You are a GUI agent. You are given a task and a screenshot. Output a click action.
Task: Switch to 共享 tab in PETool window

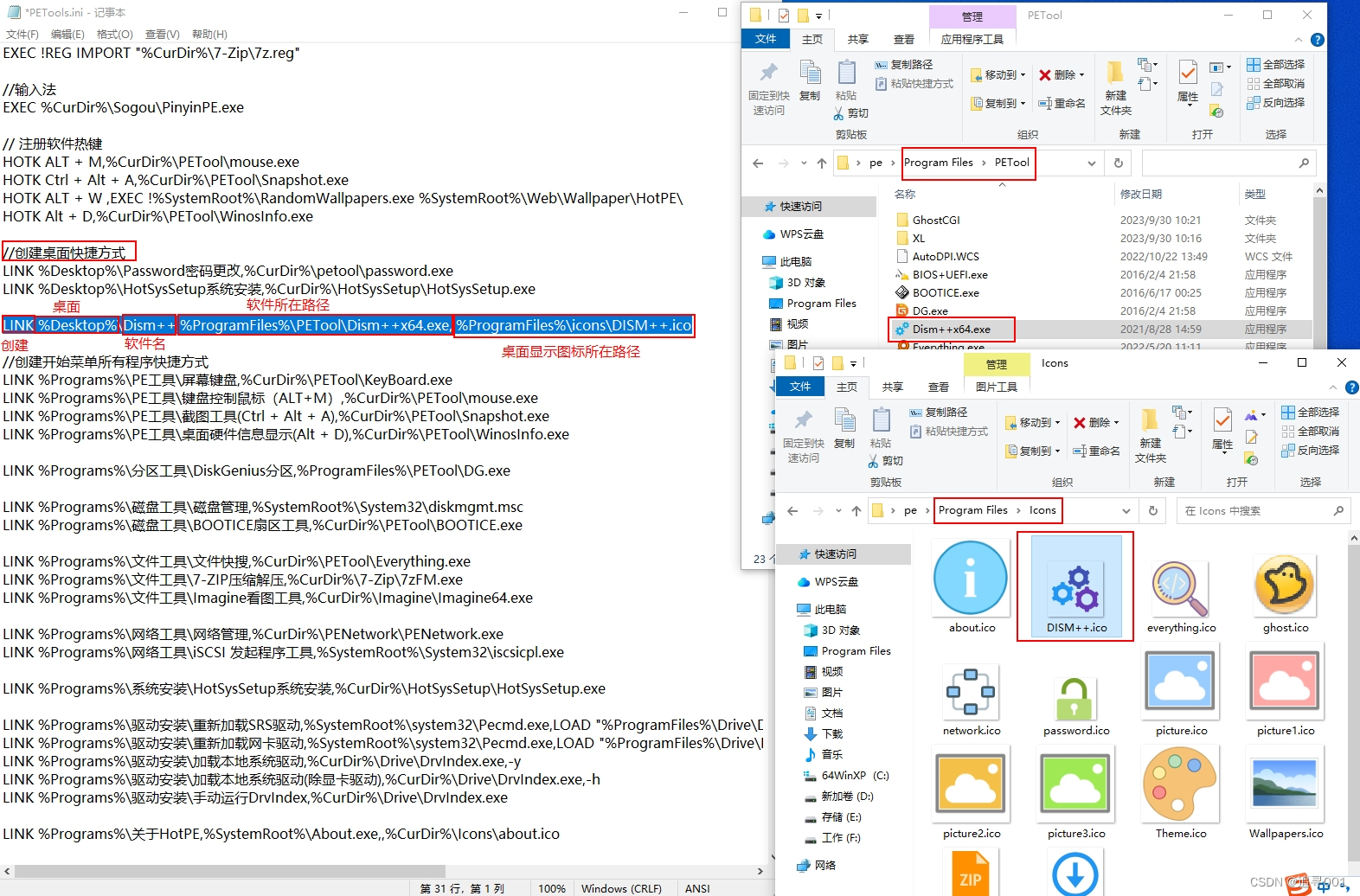click(x=858, y=39)
